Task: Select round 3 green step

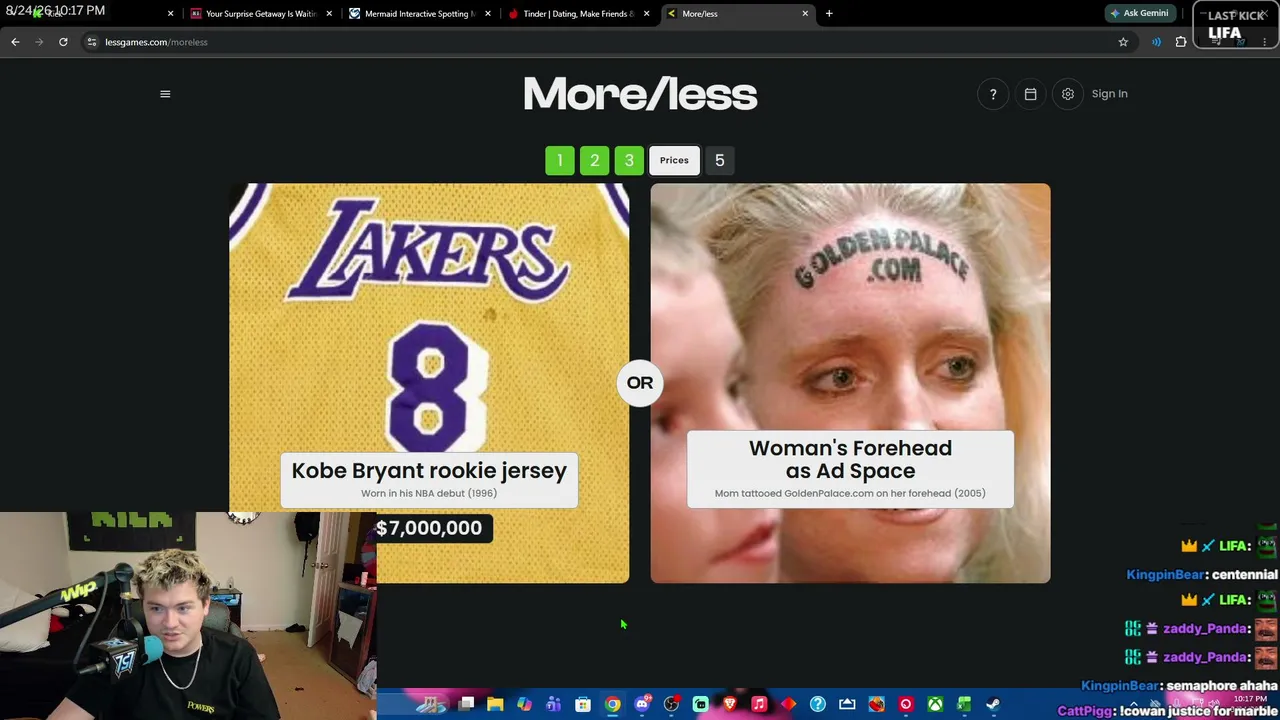Action: click(629, 160)
